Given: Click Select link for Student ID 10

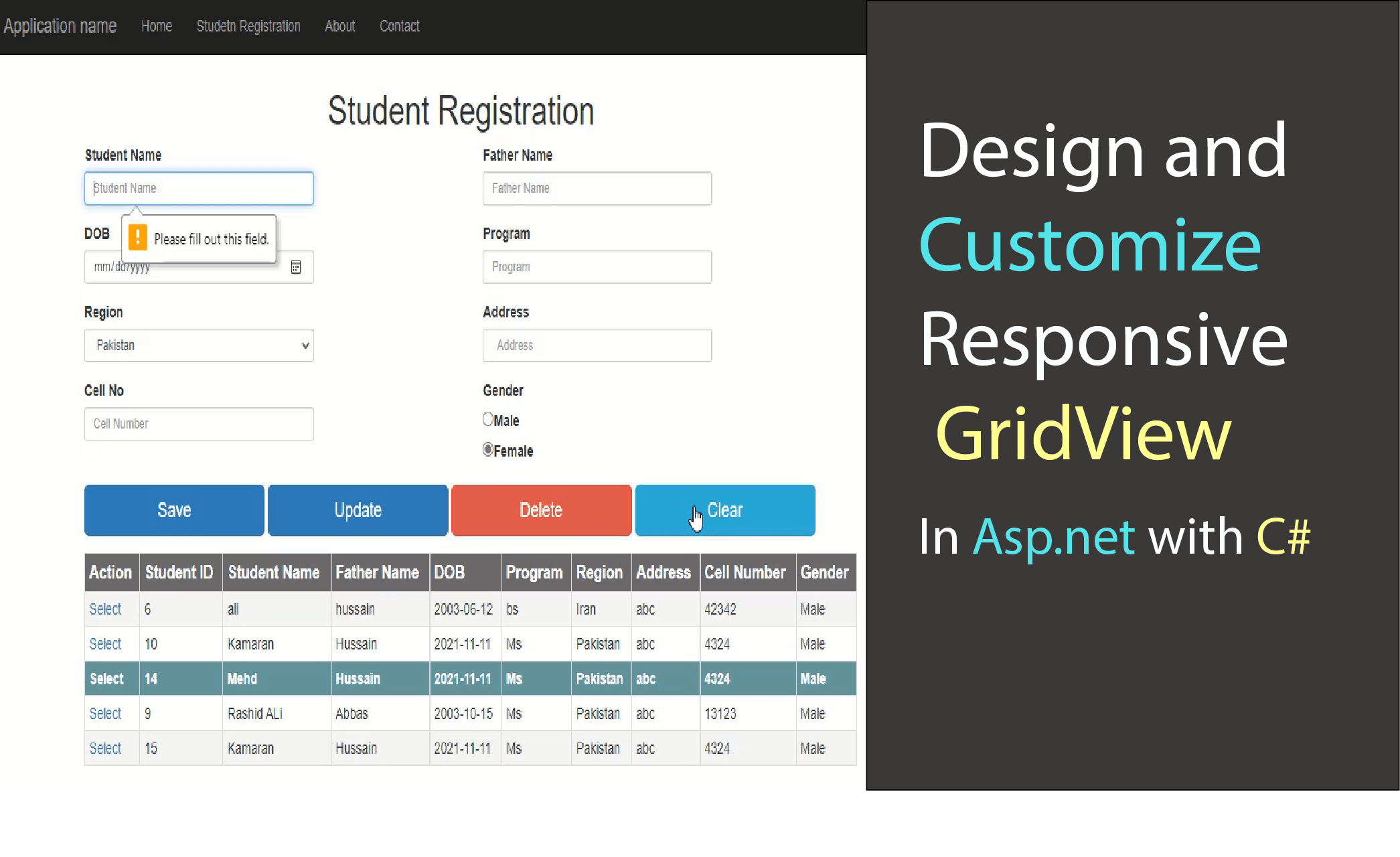Looking at the screenshot, I should click(105, 644).
